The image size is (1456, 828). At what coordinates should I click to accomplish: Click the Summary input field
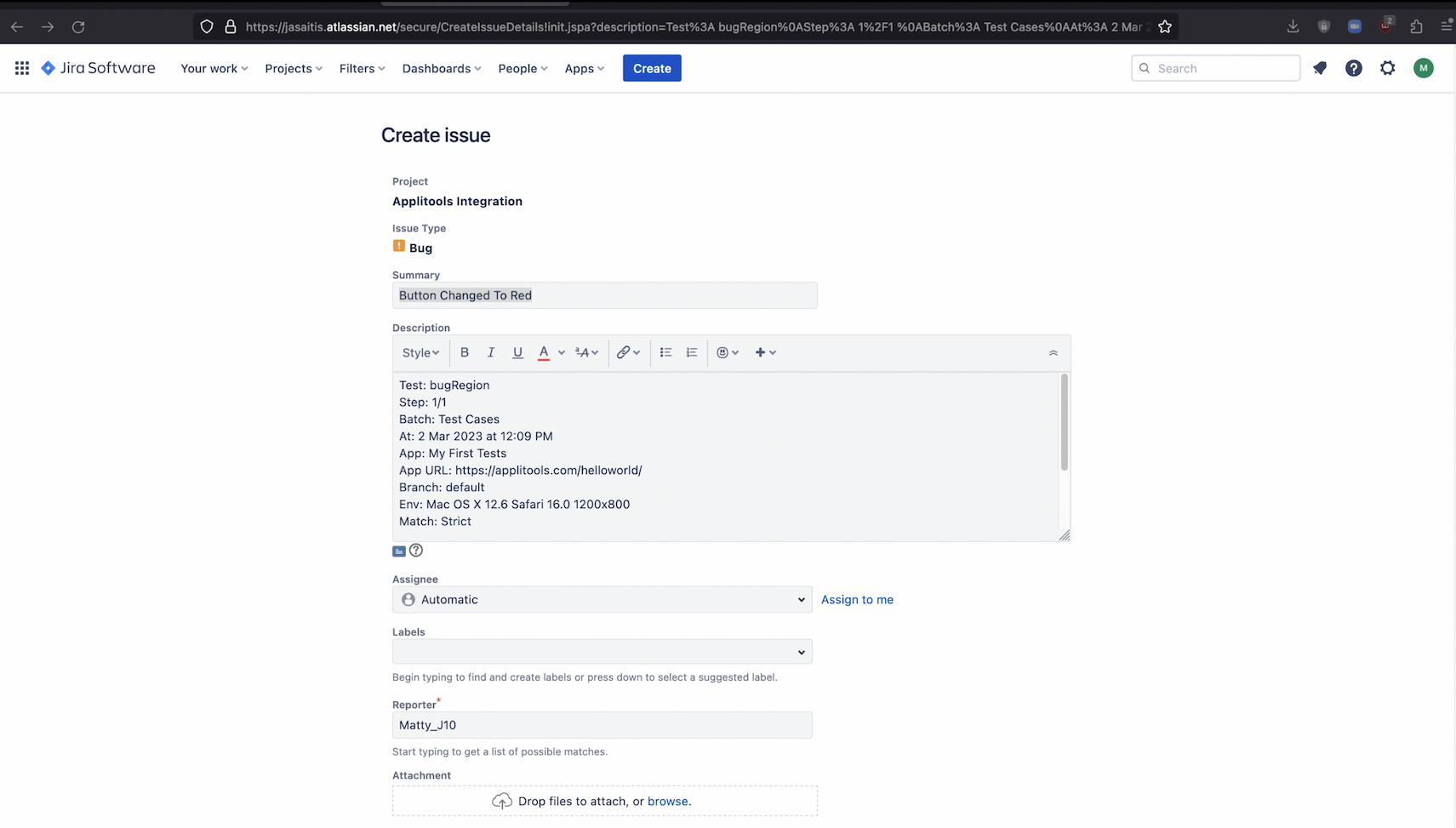604,295
